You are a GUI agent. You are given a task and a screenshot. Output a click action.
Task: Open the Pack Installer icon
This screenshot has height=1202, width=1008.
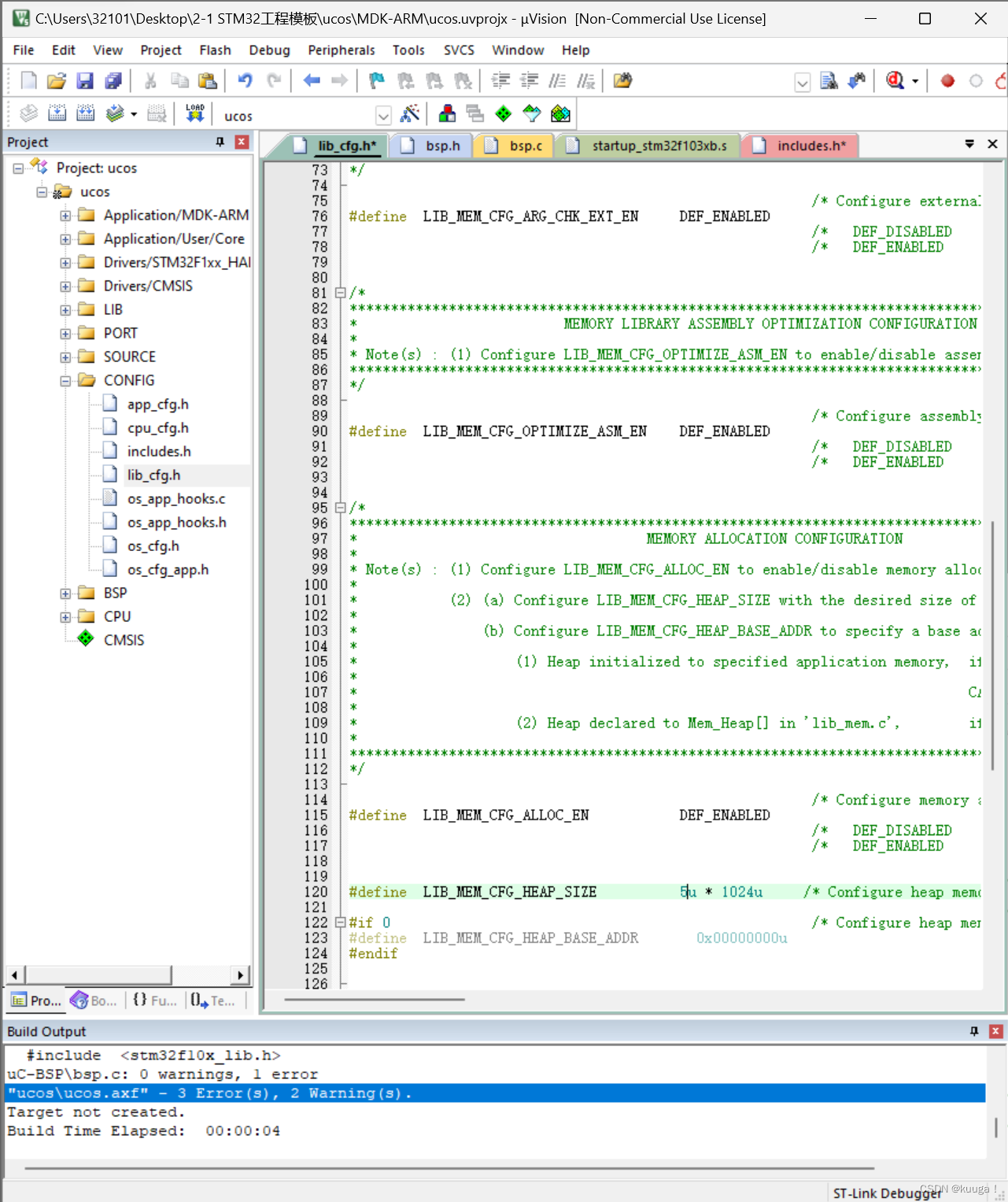(560, 113)
